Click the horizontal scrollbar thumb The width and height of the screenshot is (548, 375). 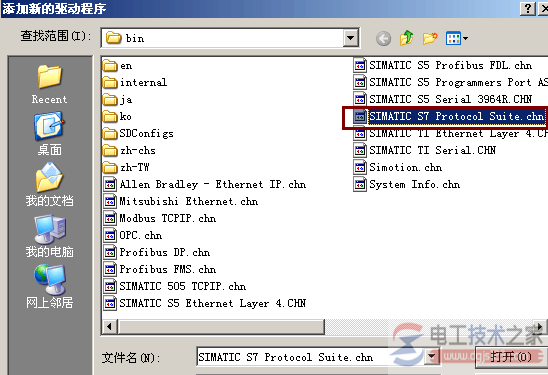pos(221,327)
